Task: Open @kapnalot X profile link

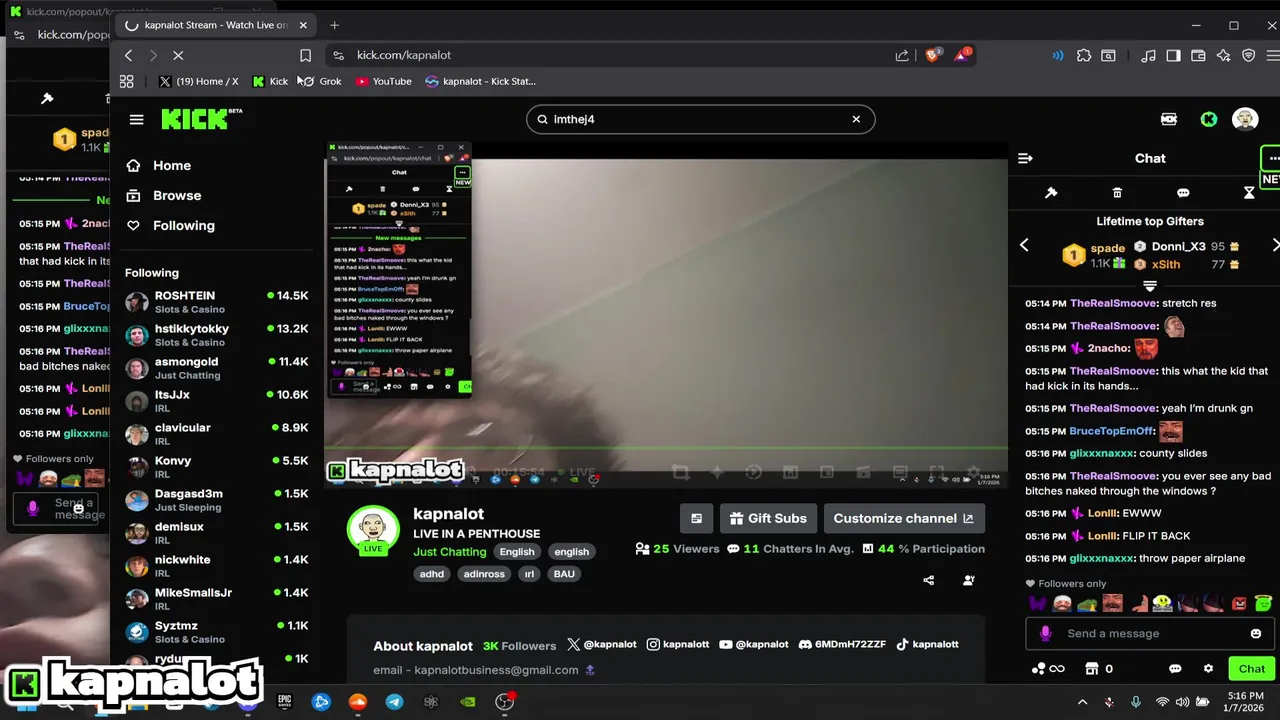Action: [601, 645]
